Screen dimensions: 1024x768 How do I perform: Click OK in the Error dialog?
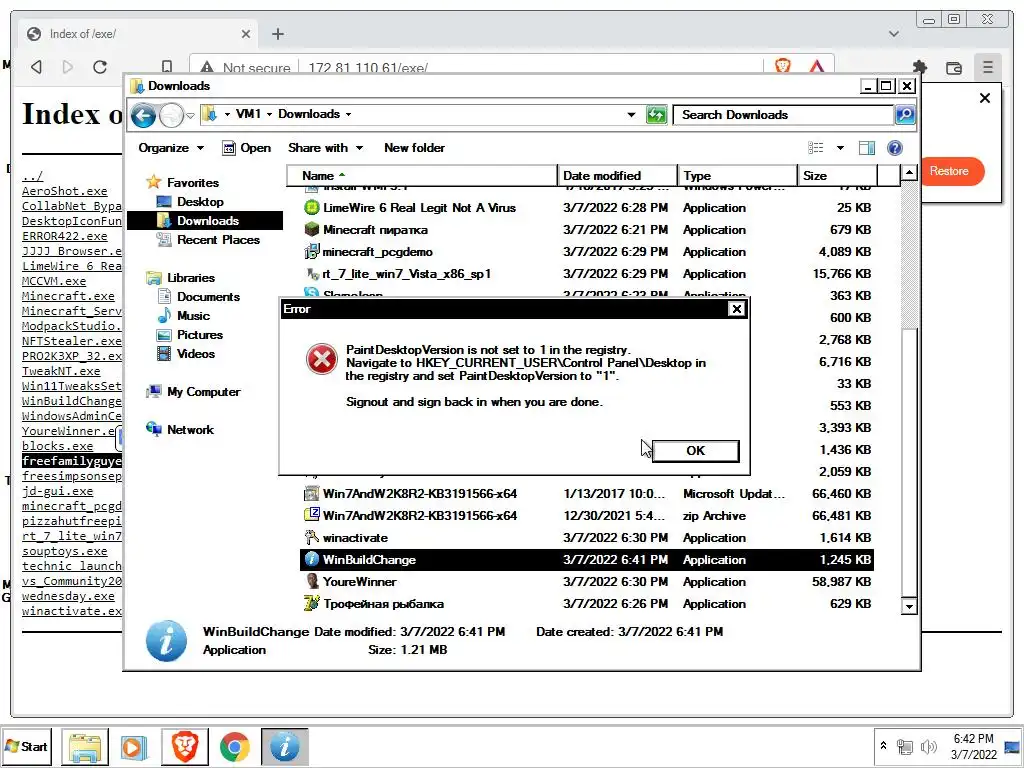tap(696, 451)
